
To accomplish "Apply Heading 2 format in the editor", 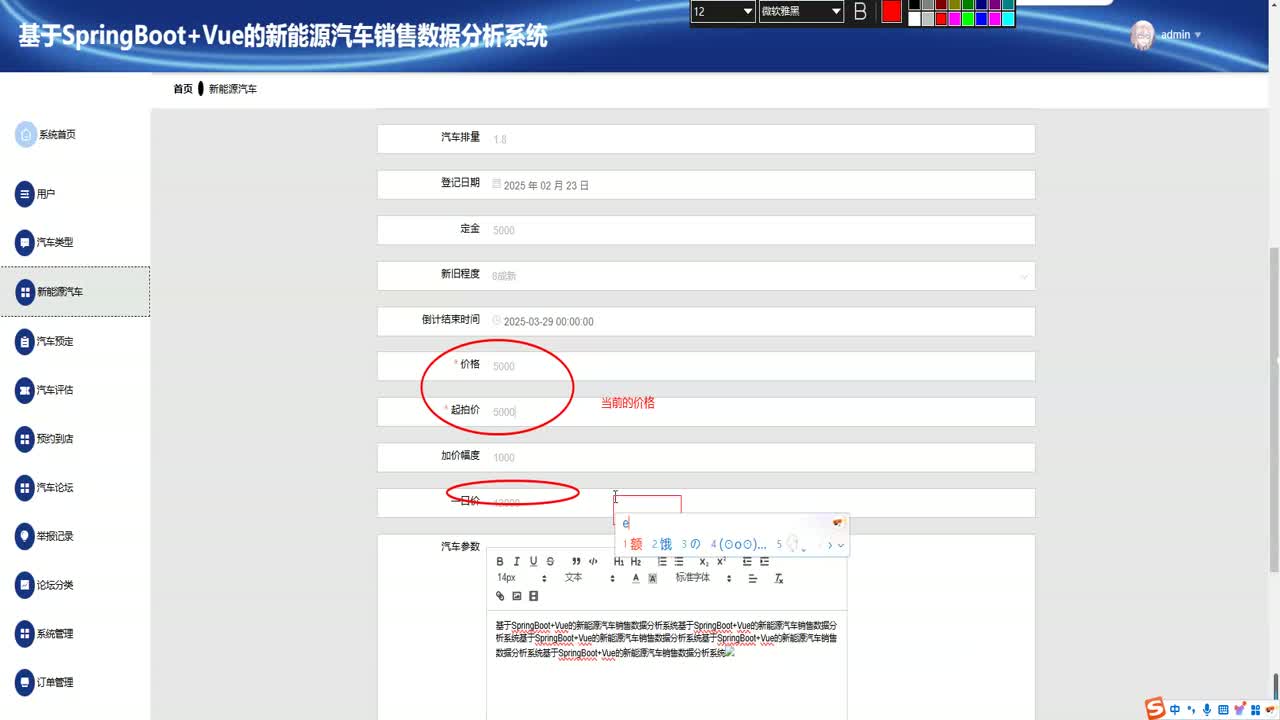I will (x=636, y=562).
